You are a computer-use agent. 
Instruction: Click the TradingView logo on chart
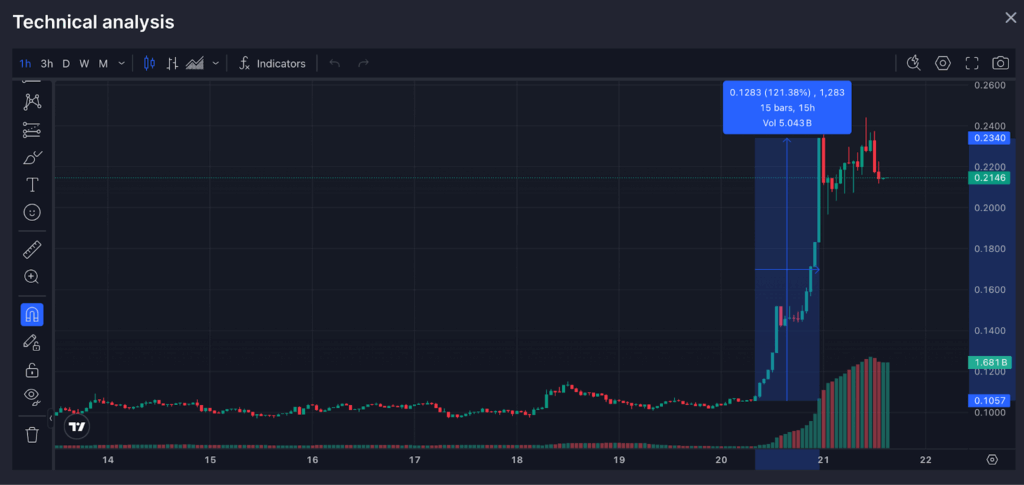click(76, 426)
